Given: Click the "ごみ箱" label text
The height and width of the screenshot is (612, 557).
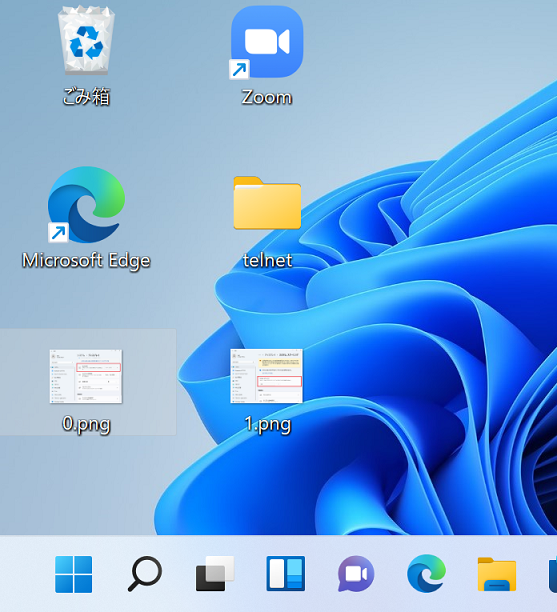Looking at the screenshot, I should tap(86, 96).
